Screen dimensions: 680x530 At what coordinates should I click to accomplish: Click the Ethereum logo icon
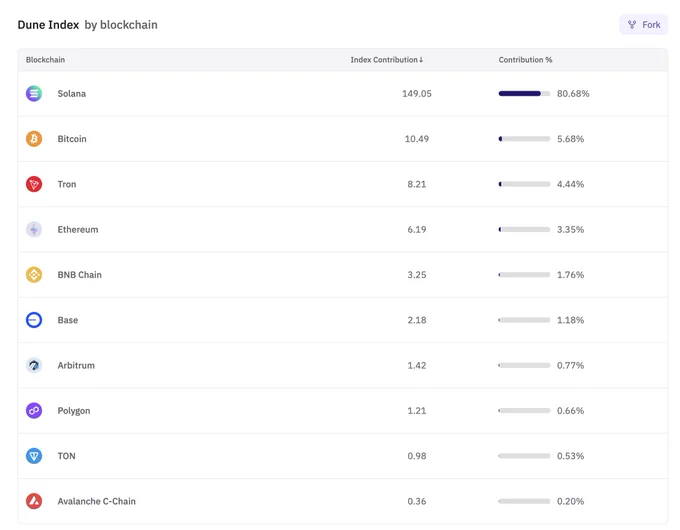pos(34,229)
